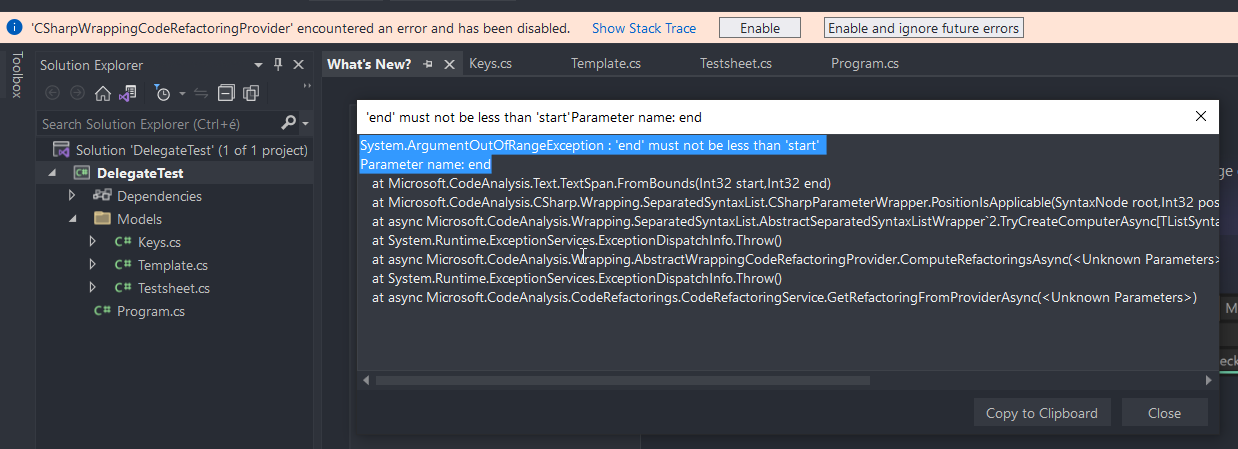Select the DelegateTest project

(x=140, y=173)
